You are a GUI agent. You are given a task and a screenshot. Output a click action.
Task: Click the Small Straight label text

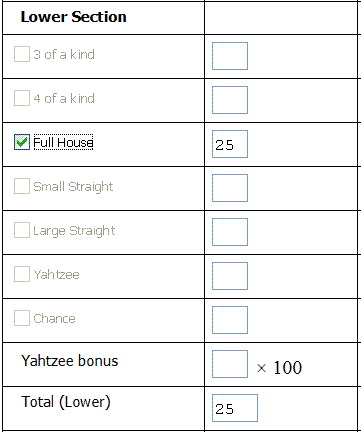pos(73,186)
